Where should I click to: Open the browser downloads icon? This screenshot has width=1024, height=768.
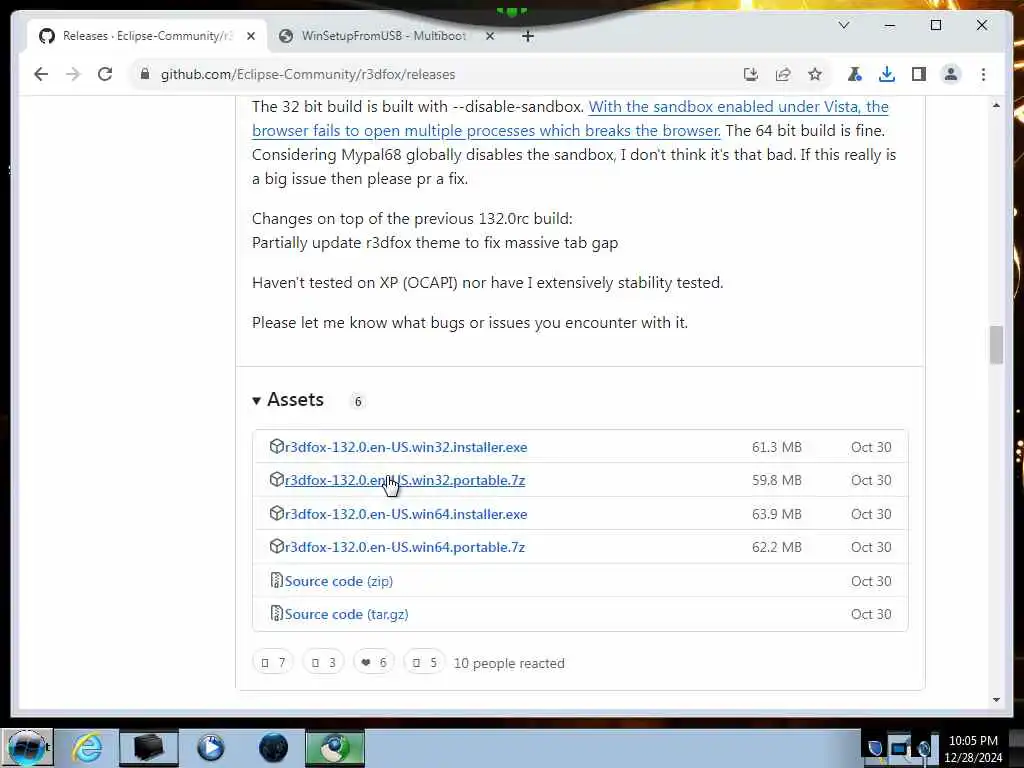(x=887, y=74)
